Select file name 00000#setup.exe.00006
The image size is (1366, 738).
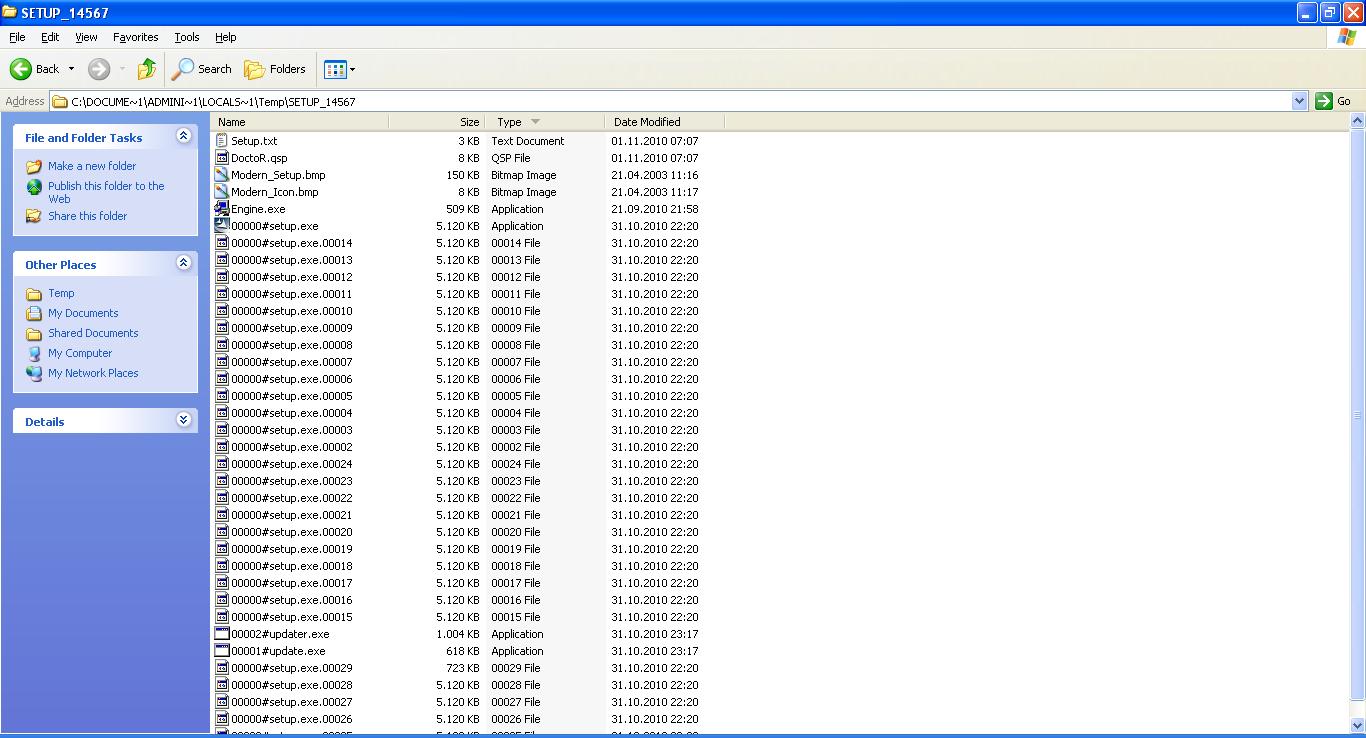pyautogui.click(x=292, y=379)
